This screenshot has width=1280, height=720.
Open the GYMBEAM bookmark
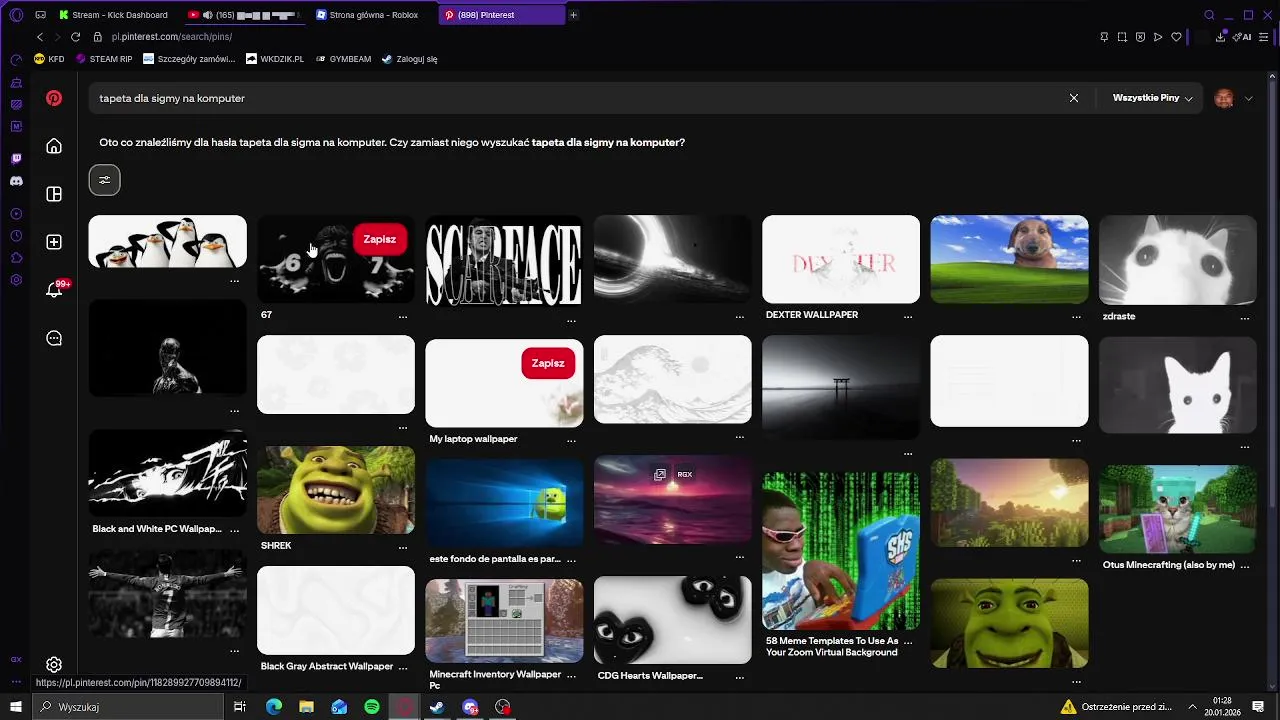point(343,59)
